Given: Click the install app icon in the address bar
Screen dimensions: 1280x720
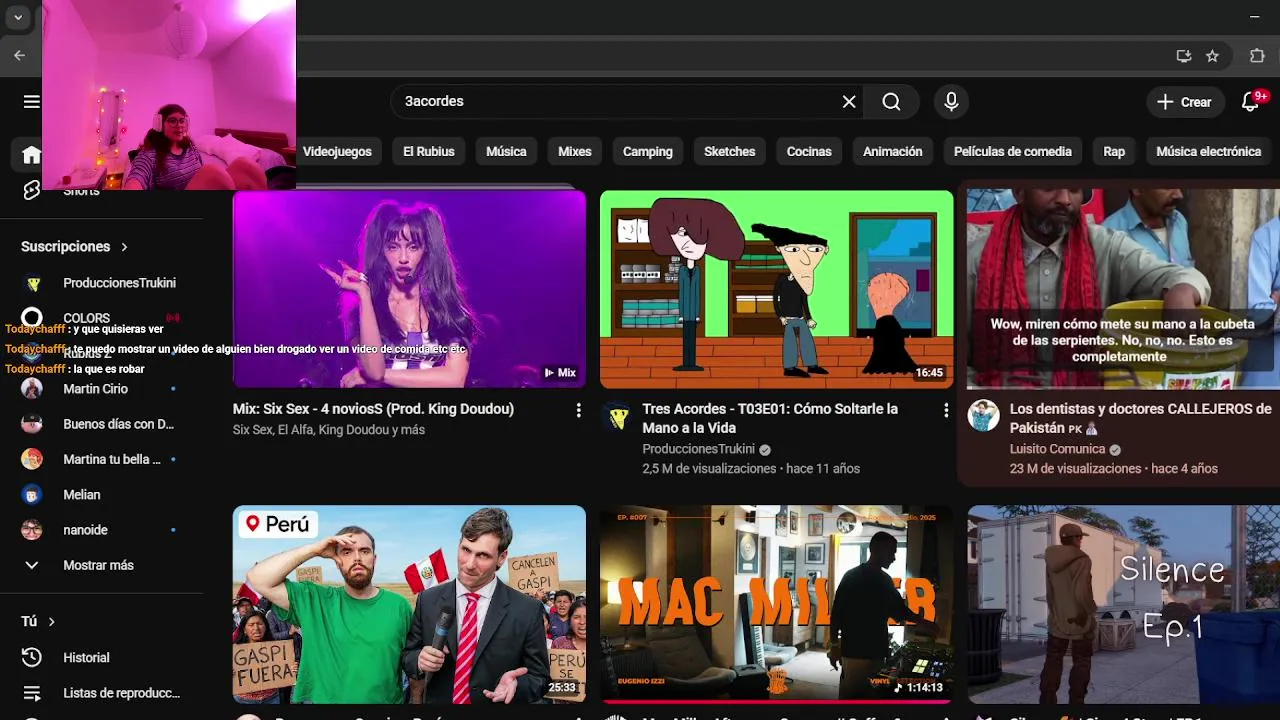Looking at the screenshot, I should (x=1184, y=56).
